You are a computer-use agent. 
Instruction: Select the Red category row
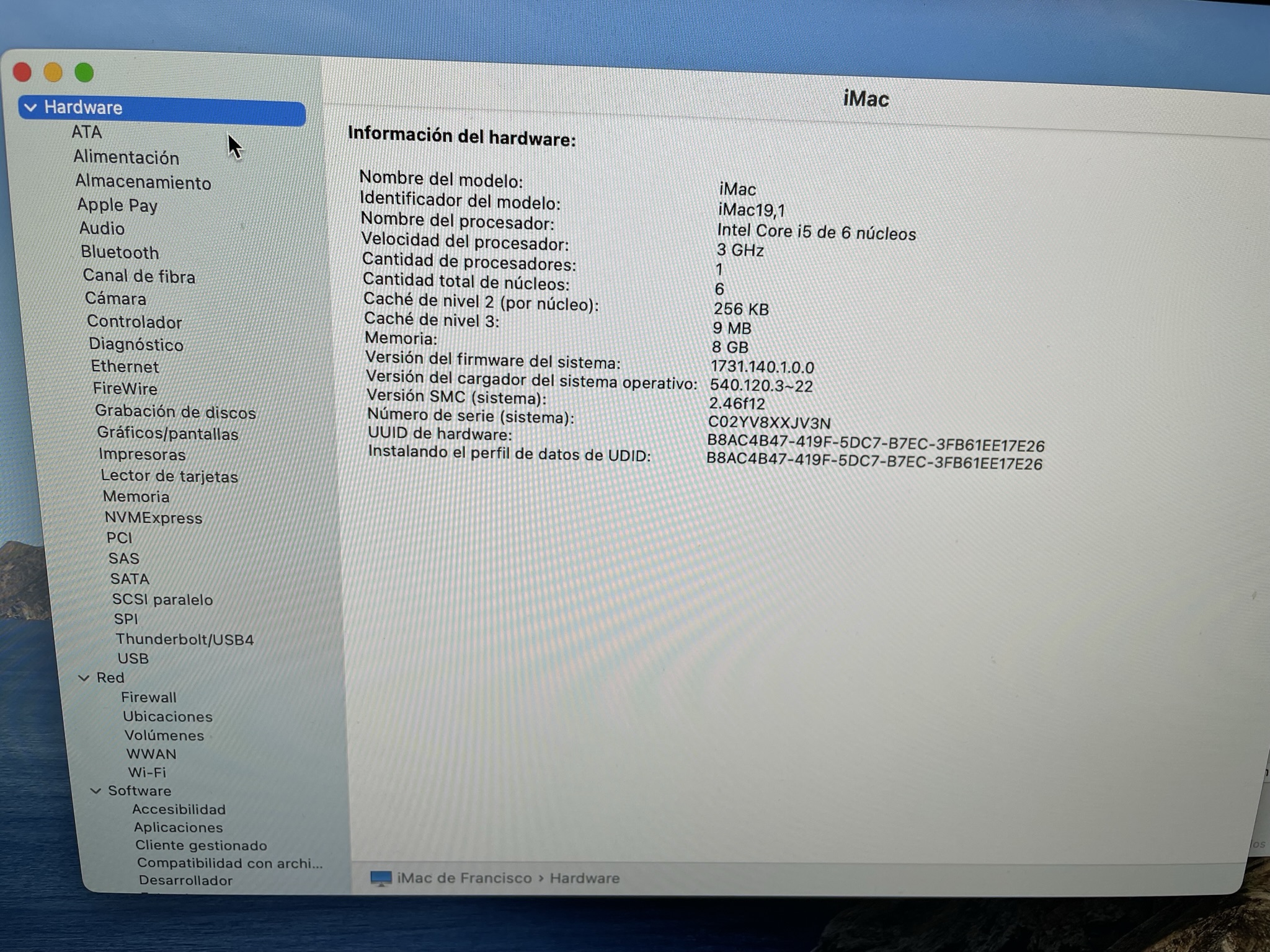point(110,677)
